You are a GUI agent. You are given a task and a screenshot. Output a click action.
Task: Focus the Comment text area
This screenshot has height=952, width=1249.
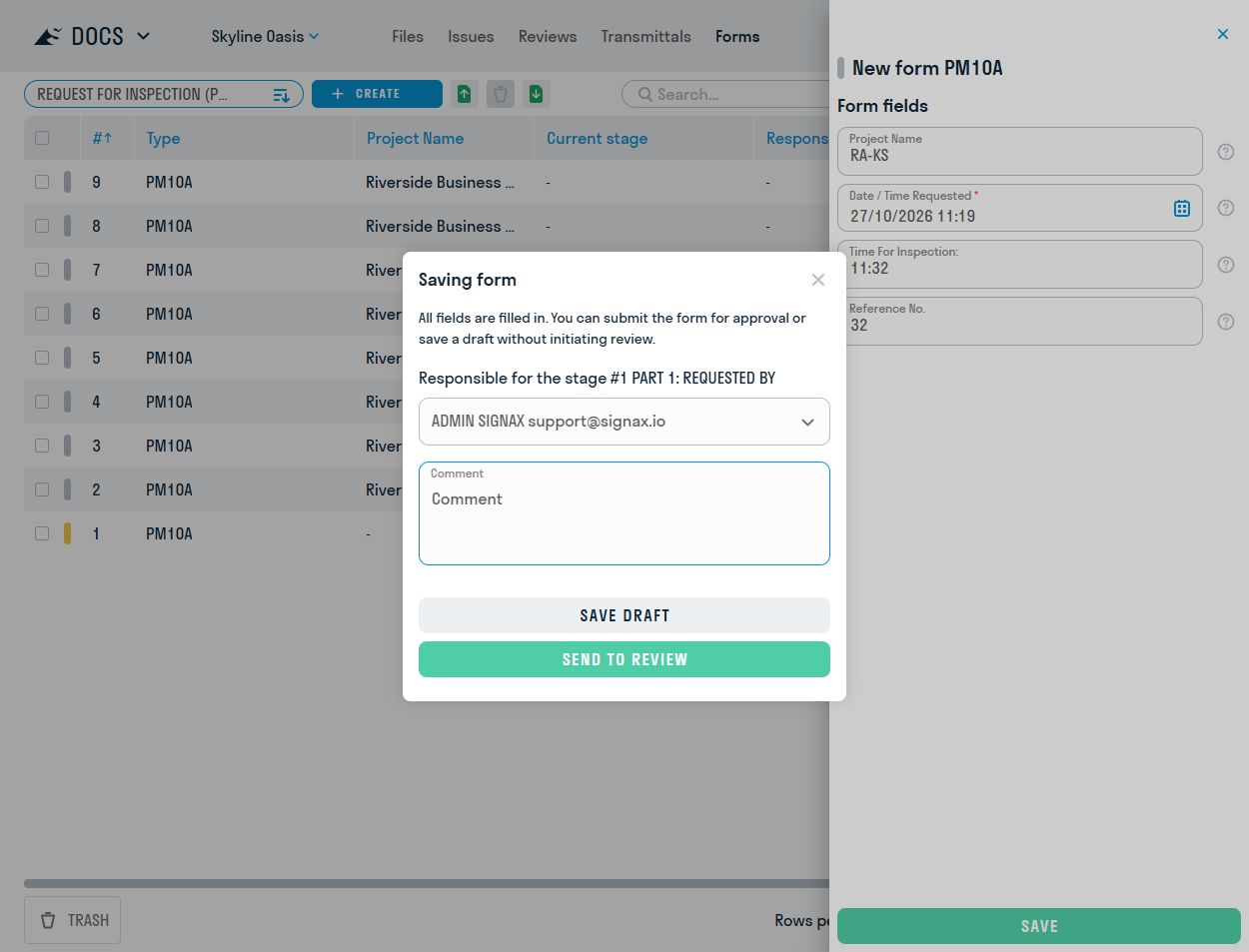coord(624,513)
